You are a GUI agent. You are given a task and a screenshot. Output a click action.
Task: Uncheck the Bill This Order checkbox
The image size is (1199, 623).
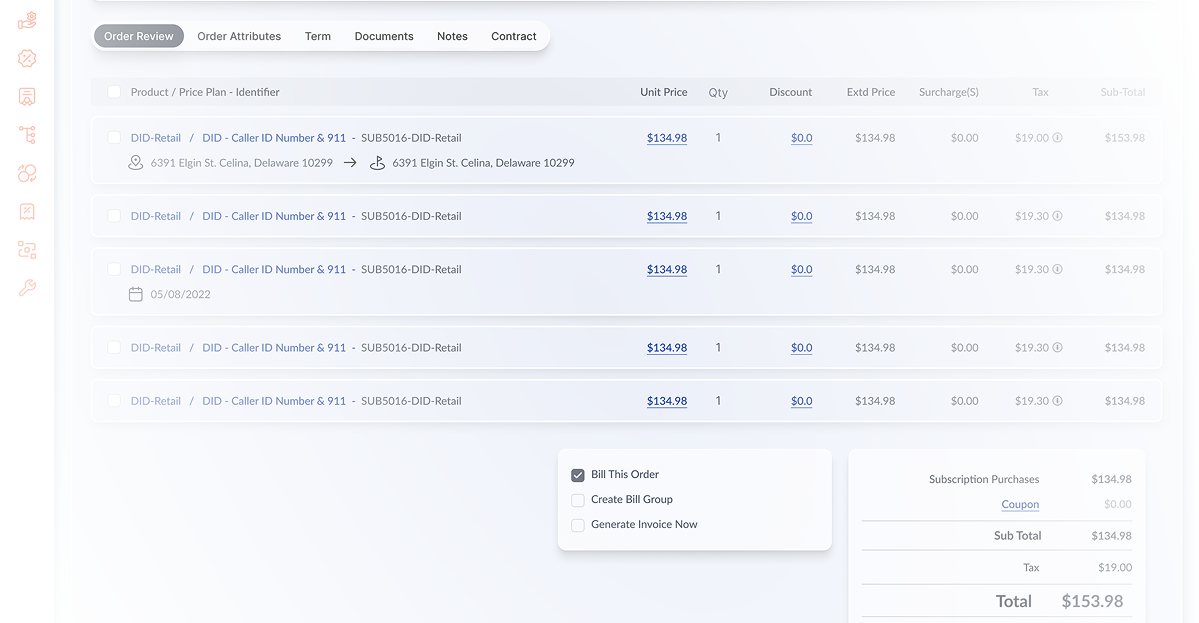click(578, 475)
